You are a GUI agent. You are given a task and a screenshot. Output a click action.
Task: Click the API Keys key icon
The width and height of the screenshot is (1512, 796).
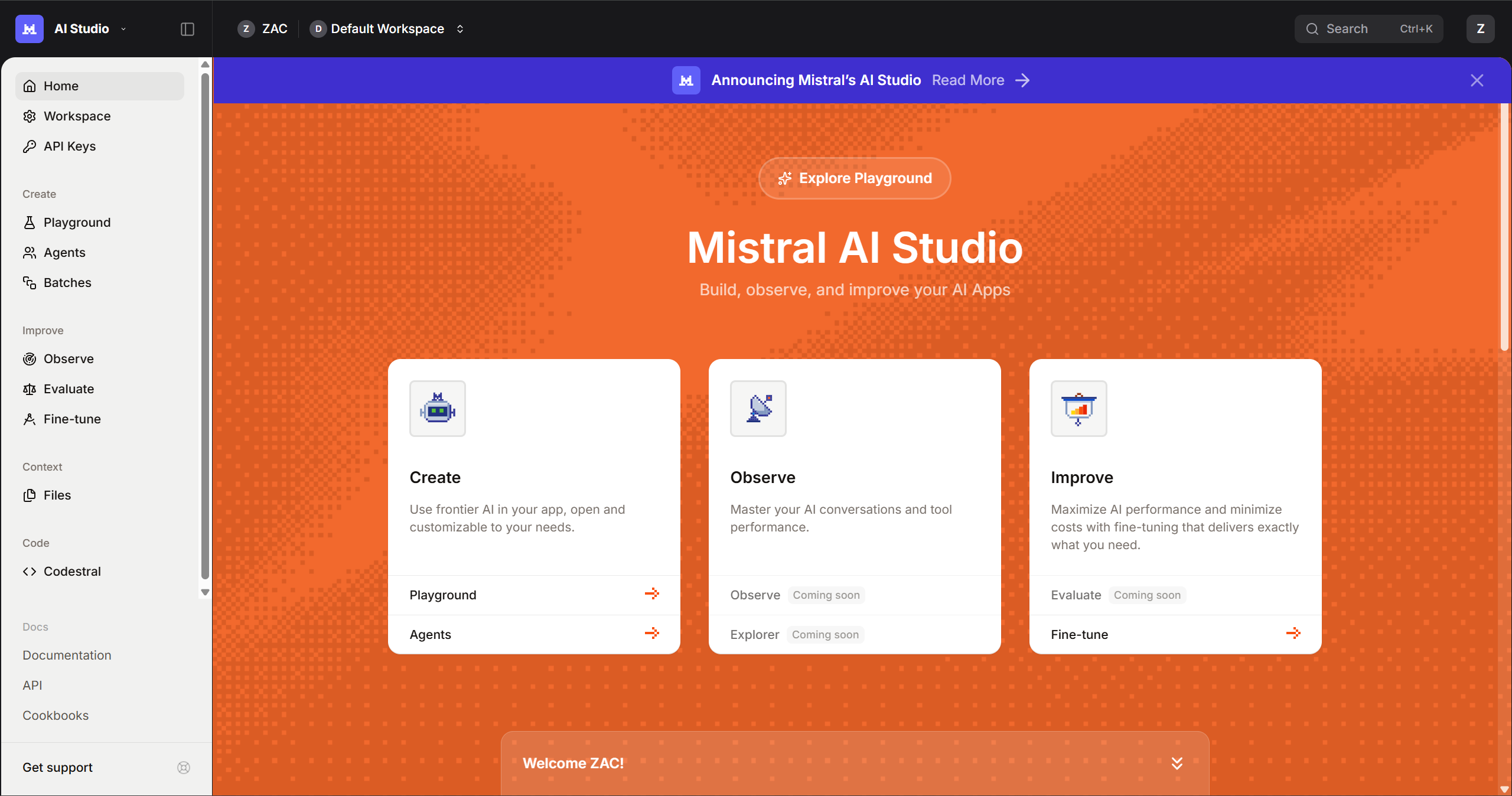click(30, 146)
